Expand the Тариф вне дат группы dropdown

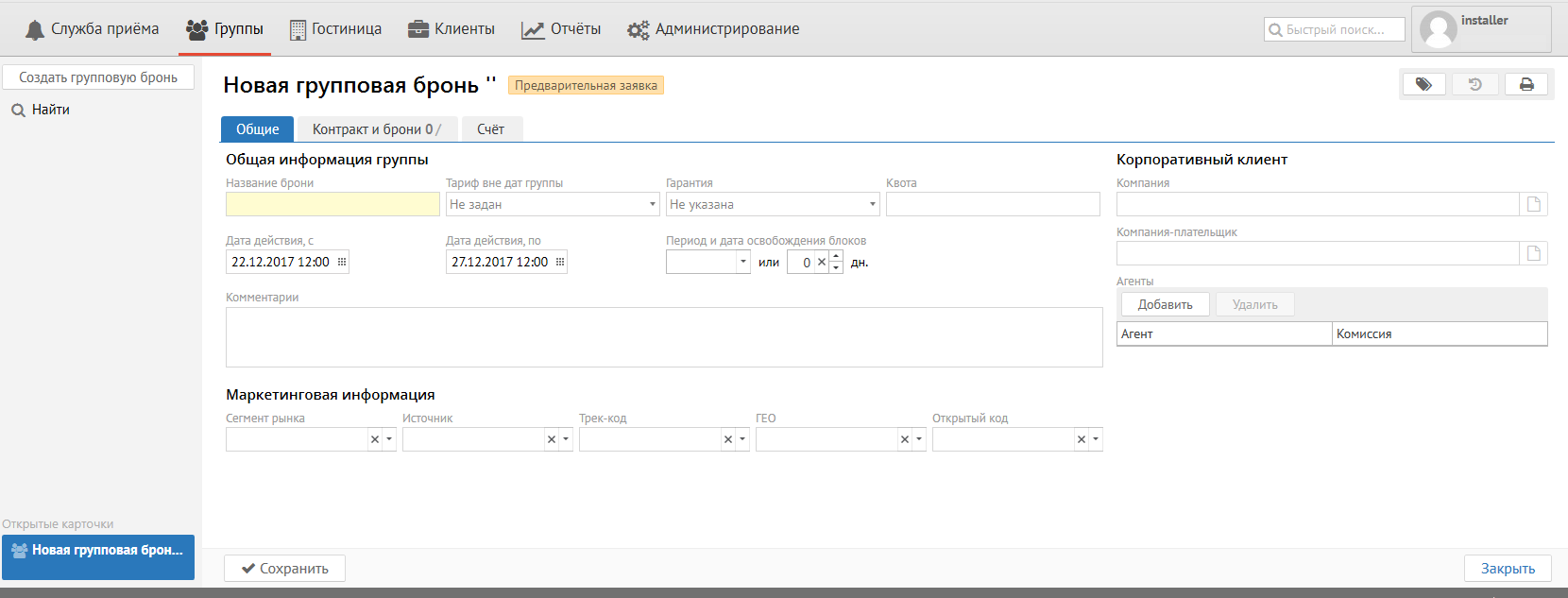coord(652,204)
